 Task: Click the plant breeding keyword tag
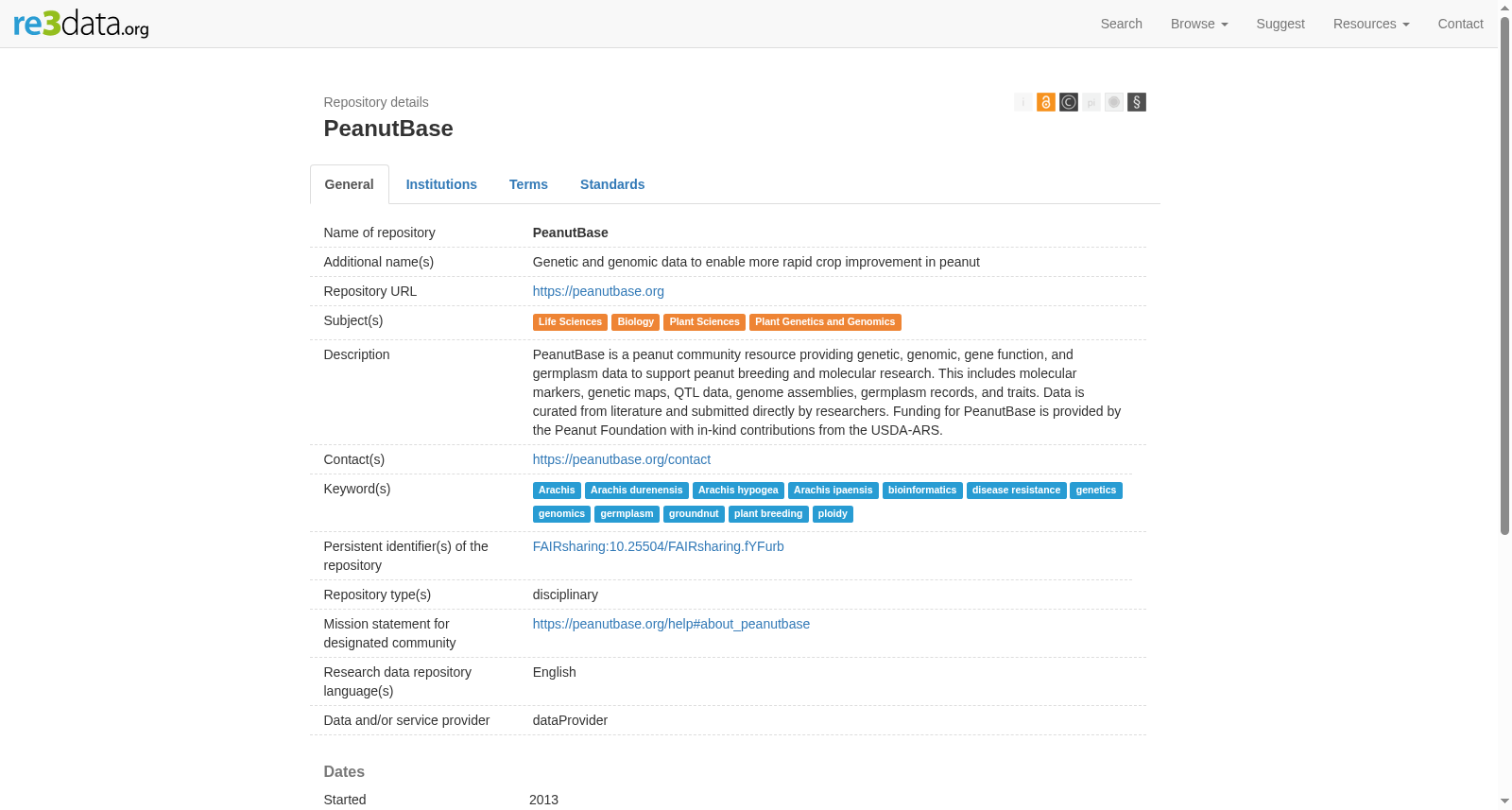768,514
